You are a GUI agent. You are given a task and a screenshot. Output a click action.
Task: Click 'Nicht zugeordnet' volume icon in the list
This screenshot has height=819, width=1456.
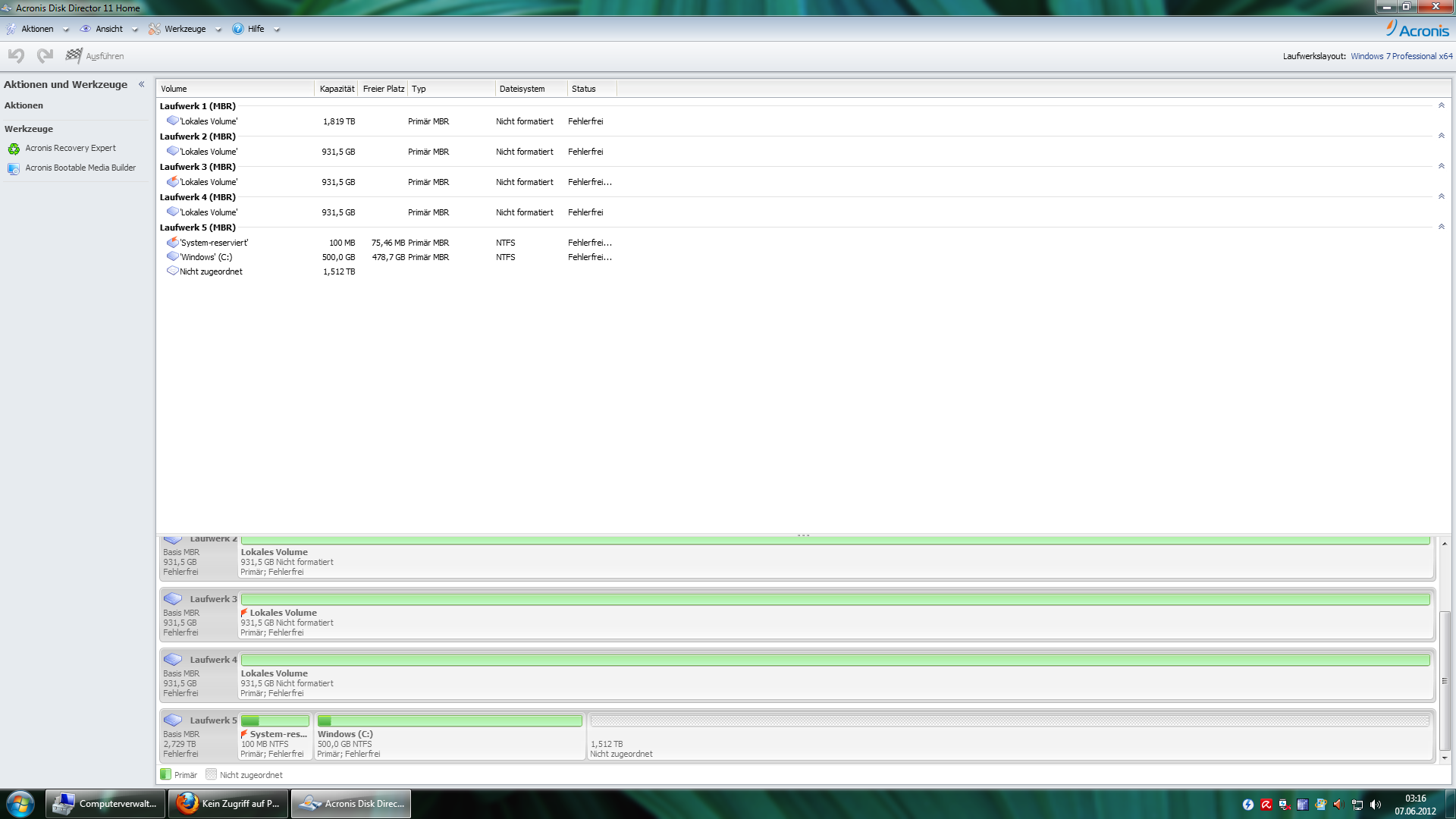point(172,271)
